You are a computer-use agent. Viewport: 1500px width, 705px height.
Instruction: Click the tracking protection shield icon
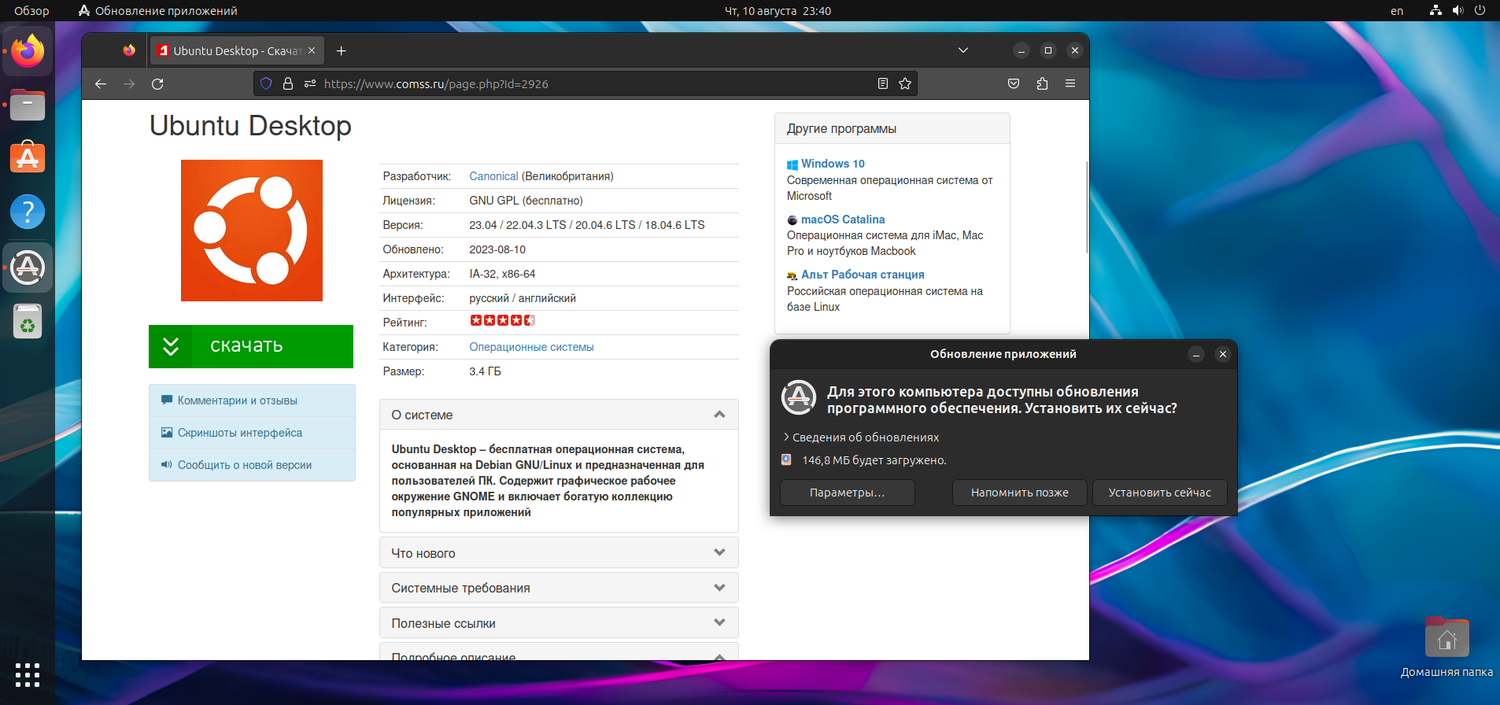[x=266, y=84]
